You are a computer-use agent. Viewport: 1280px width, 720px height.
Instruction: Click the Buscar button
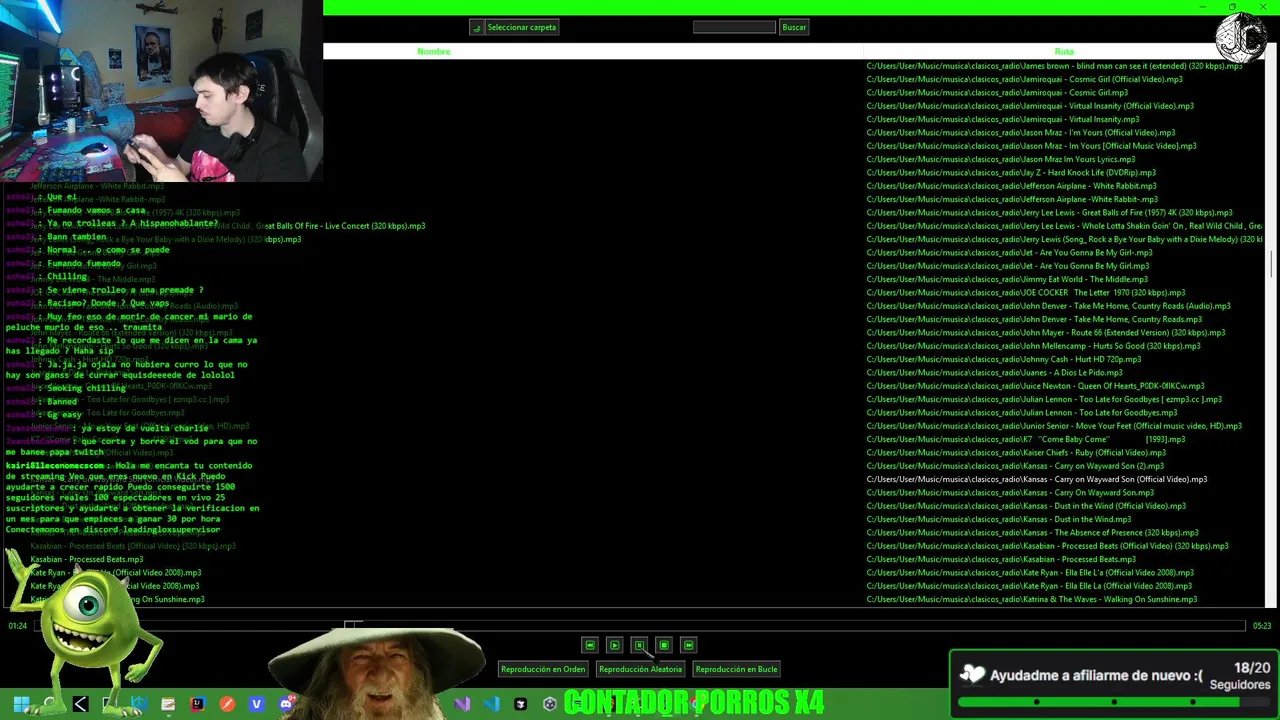[x=794, y=27]
